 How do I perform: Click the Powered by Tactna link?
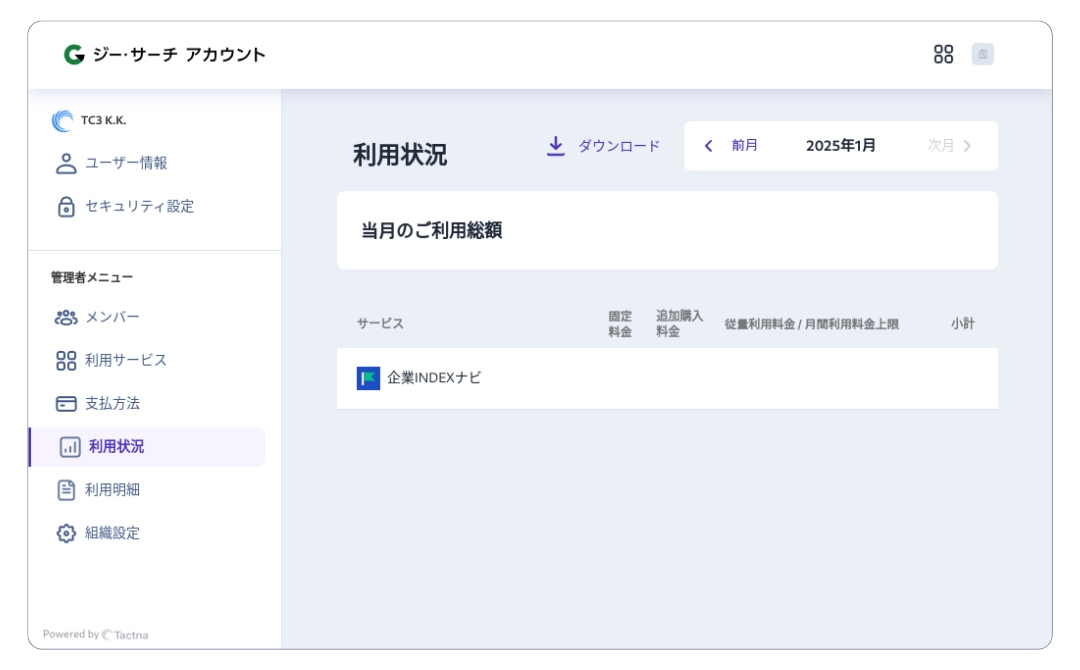tap(95, 634)
